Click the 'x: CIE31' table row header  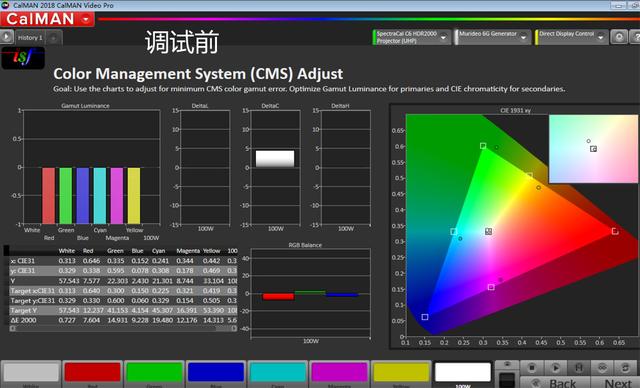[x=23, y=261]
